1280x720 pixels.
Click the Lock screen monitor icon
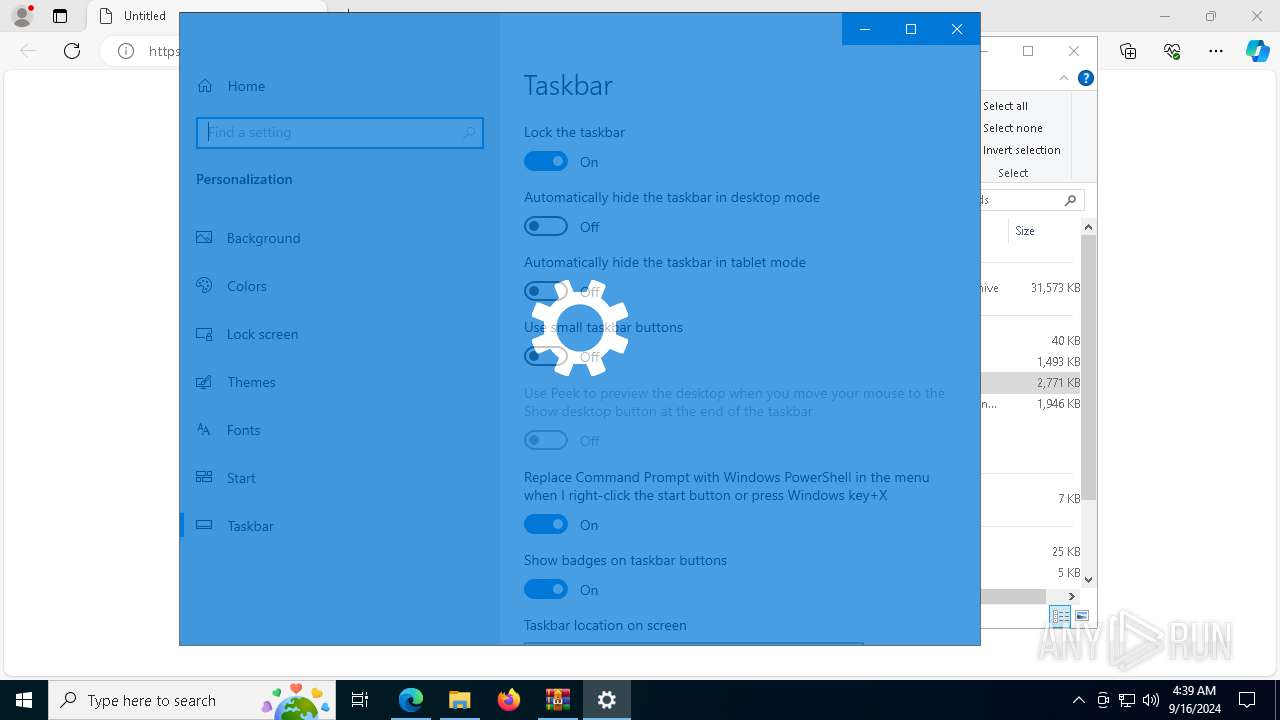click(x=204, y=334)
